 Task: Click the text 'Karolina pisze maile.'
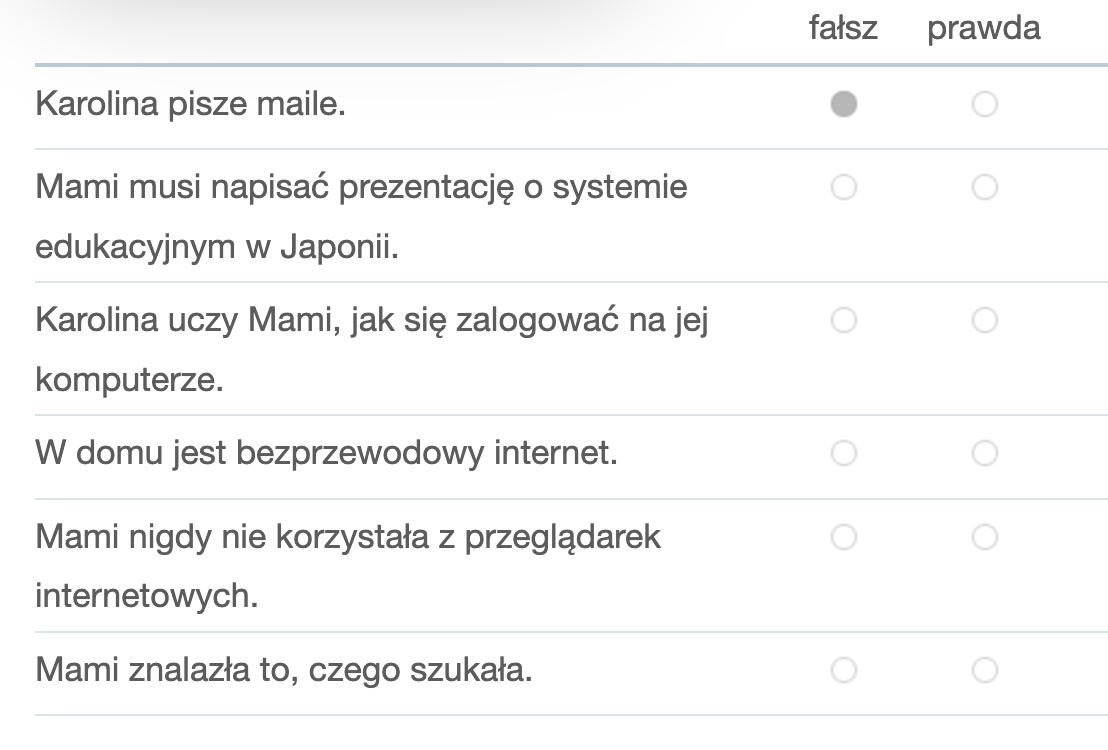(x=191, y=104)
